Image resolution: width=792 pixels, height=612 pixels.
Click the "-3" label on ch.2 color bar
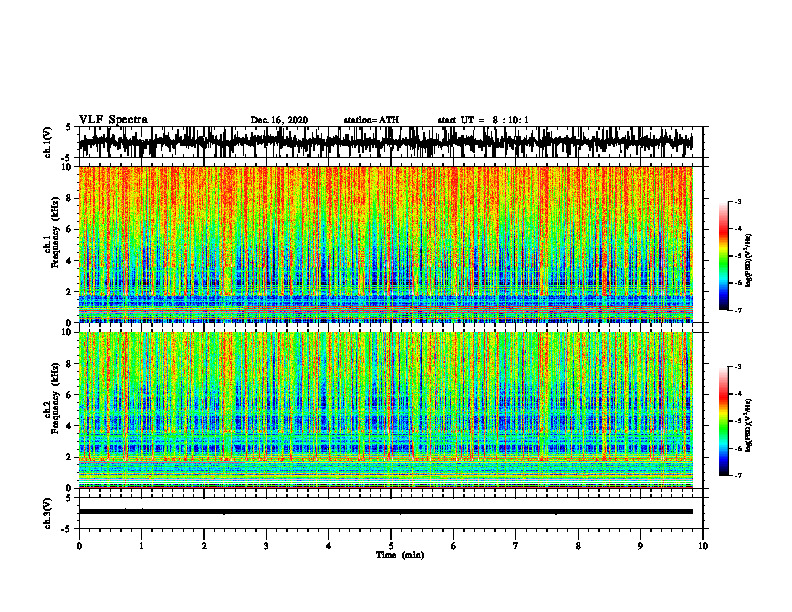[738, 367]
